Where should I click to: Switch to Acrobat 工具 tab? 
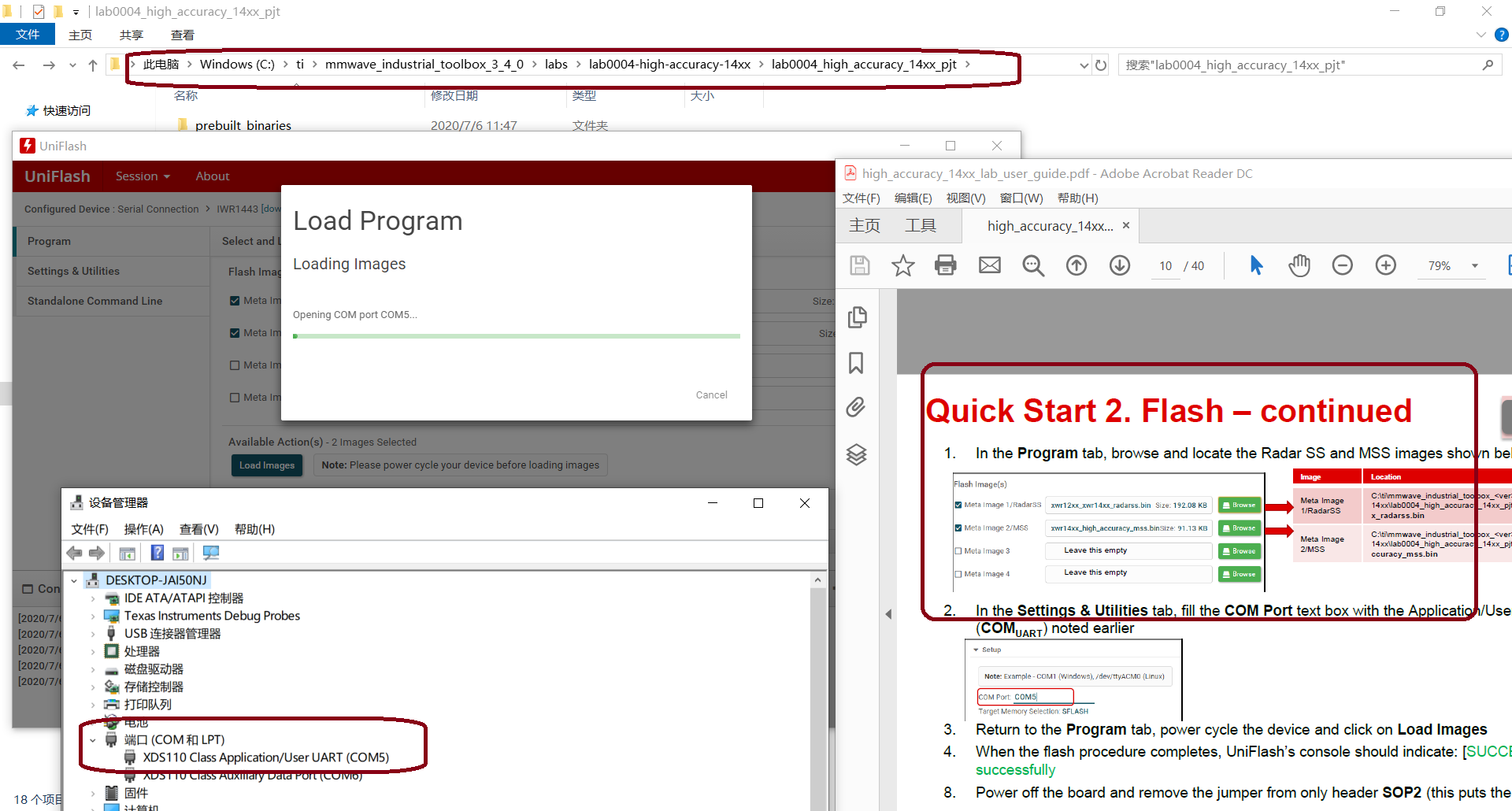coord(921,226)
